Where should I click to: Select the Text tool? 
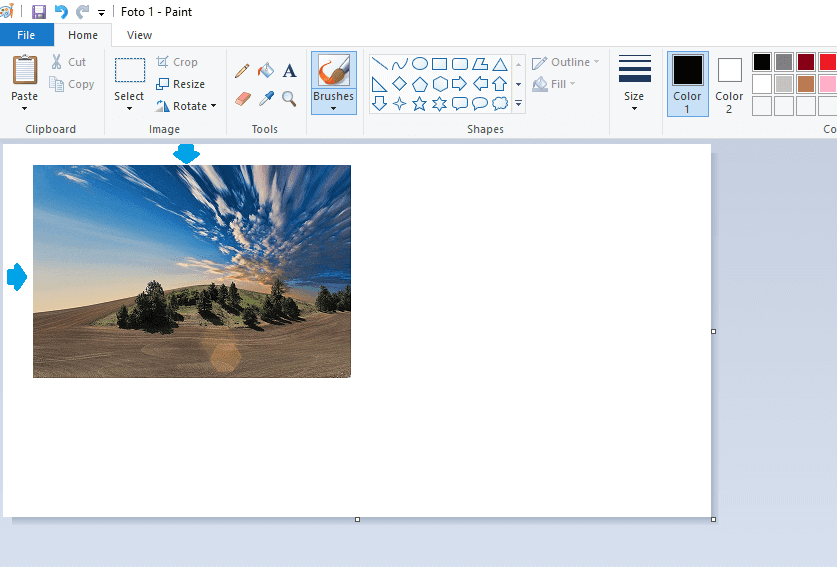point(289,70)
